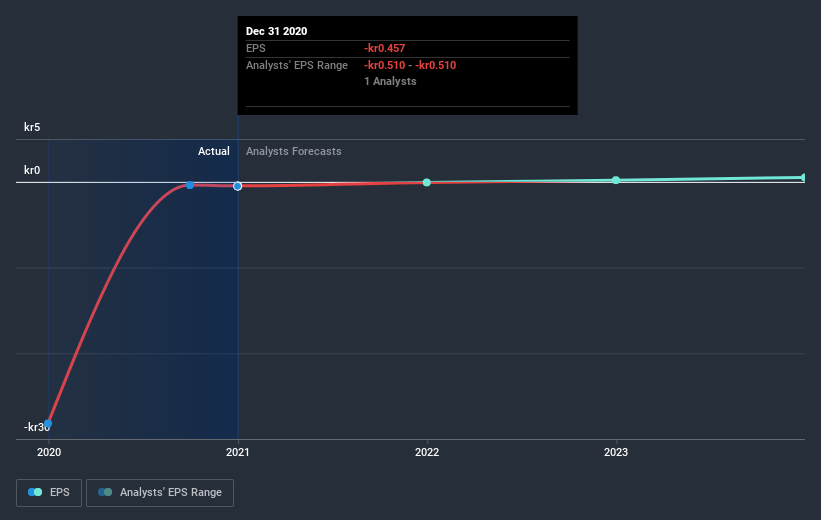Click the -kr0.510 - -kr0.510 range in tooltip
Viewport: 821px width, 520px height.
[410, 65]
